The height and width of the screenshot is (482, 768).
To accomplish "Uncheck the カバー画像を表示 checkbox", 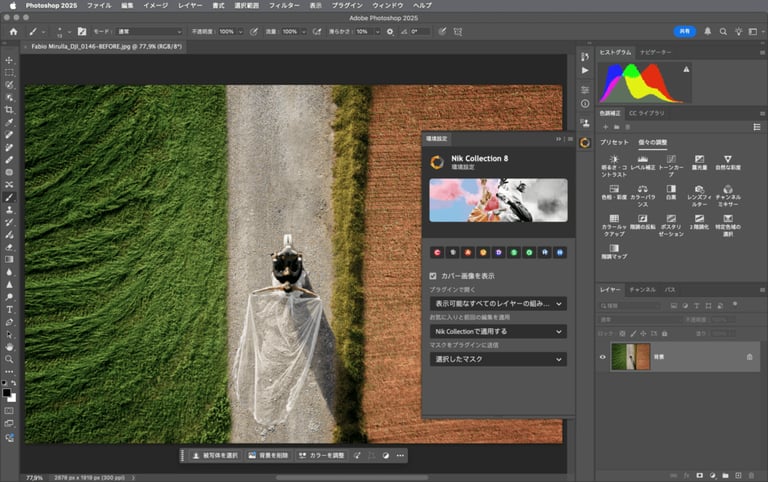I will pyautogui.click(x=433, y=275).
